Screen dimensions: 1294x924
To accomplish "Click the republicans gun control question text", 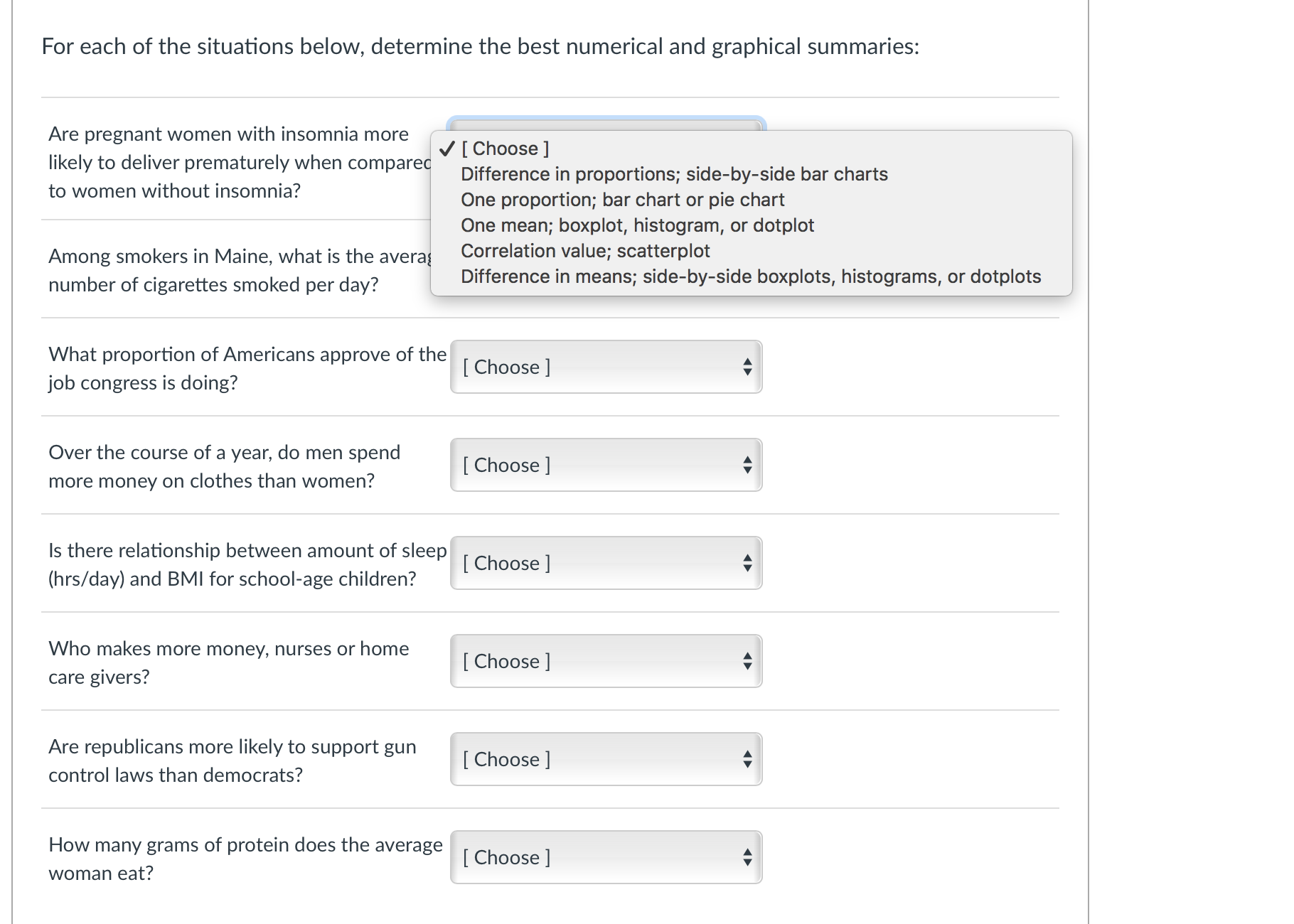I will pos(232,761).
